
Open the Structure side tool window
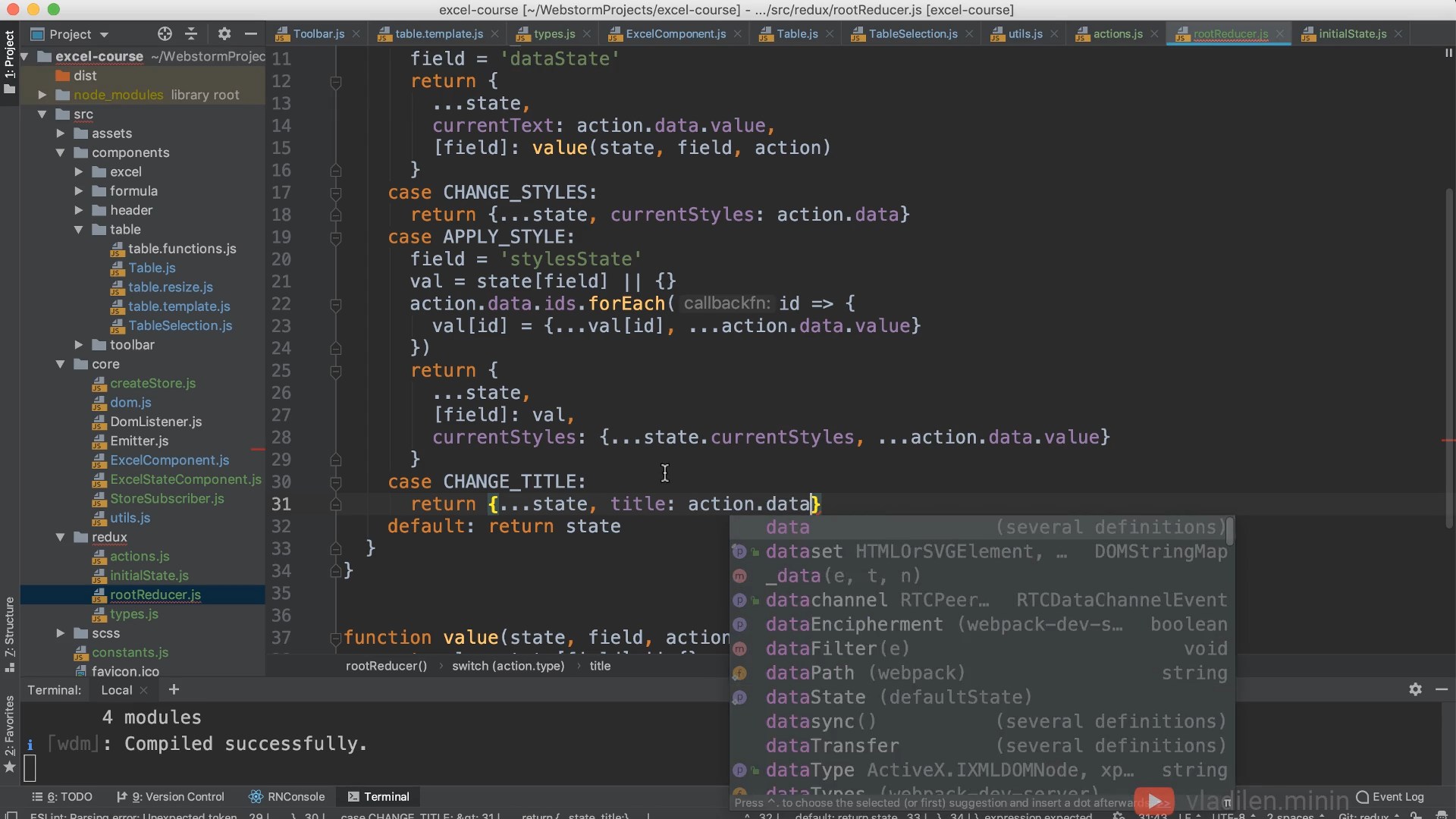point(9,634)
